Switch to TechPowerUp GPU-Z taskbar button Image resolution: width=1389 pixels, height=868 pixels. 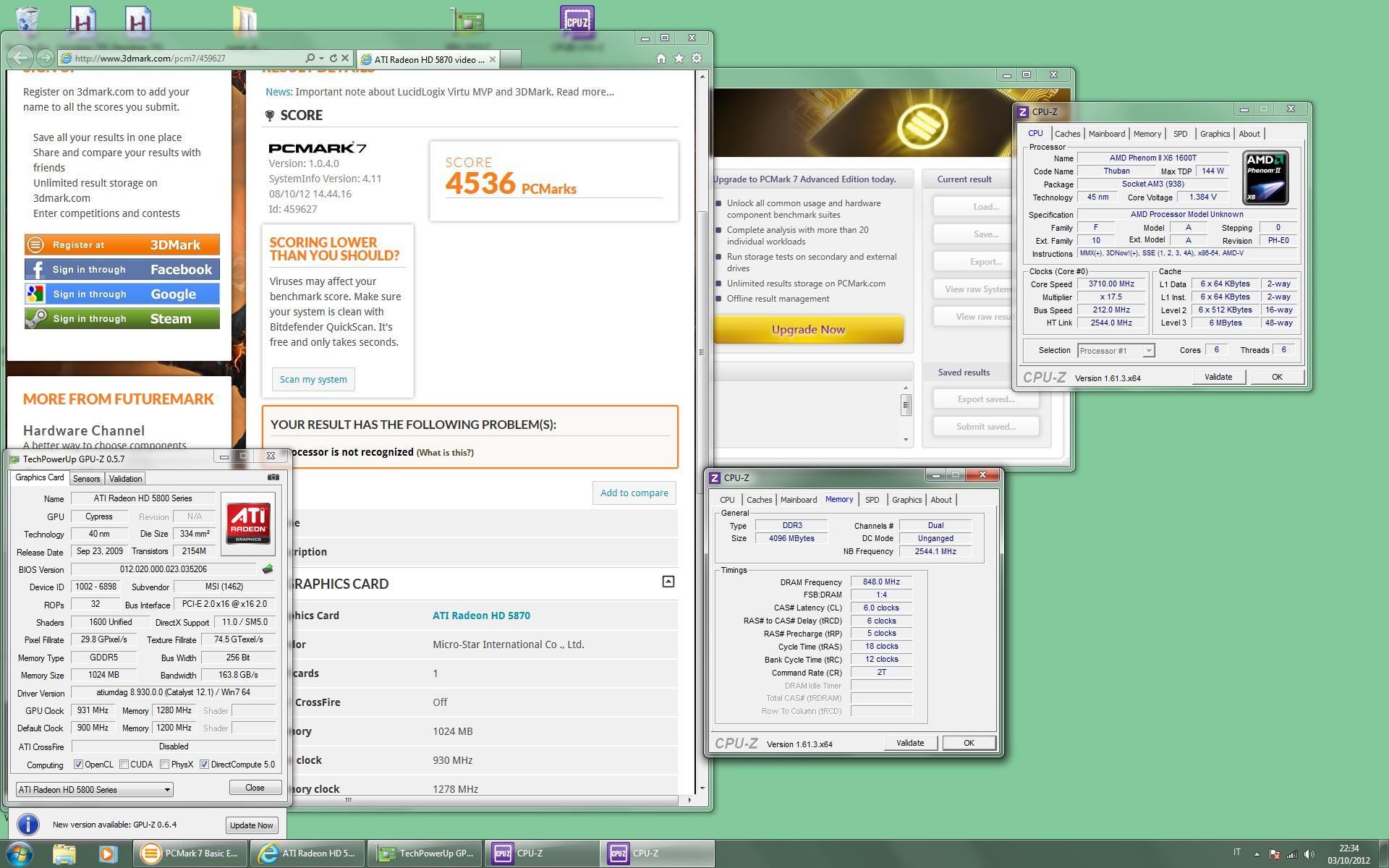point(425,854)
